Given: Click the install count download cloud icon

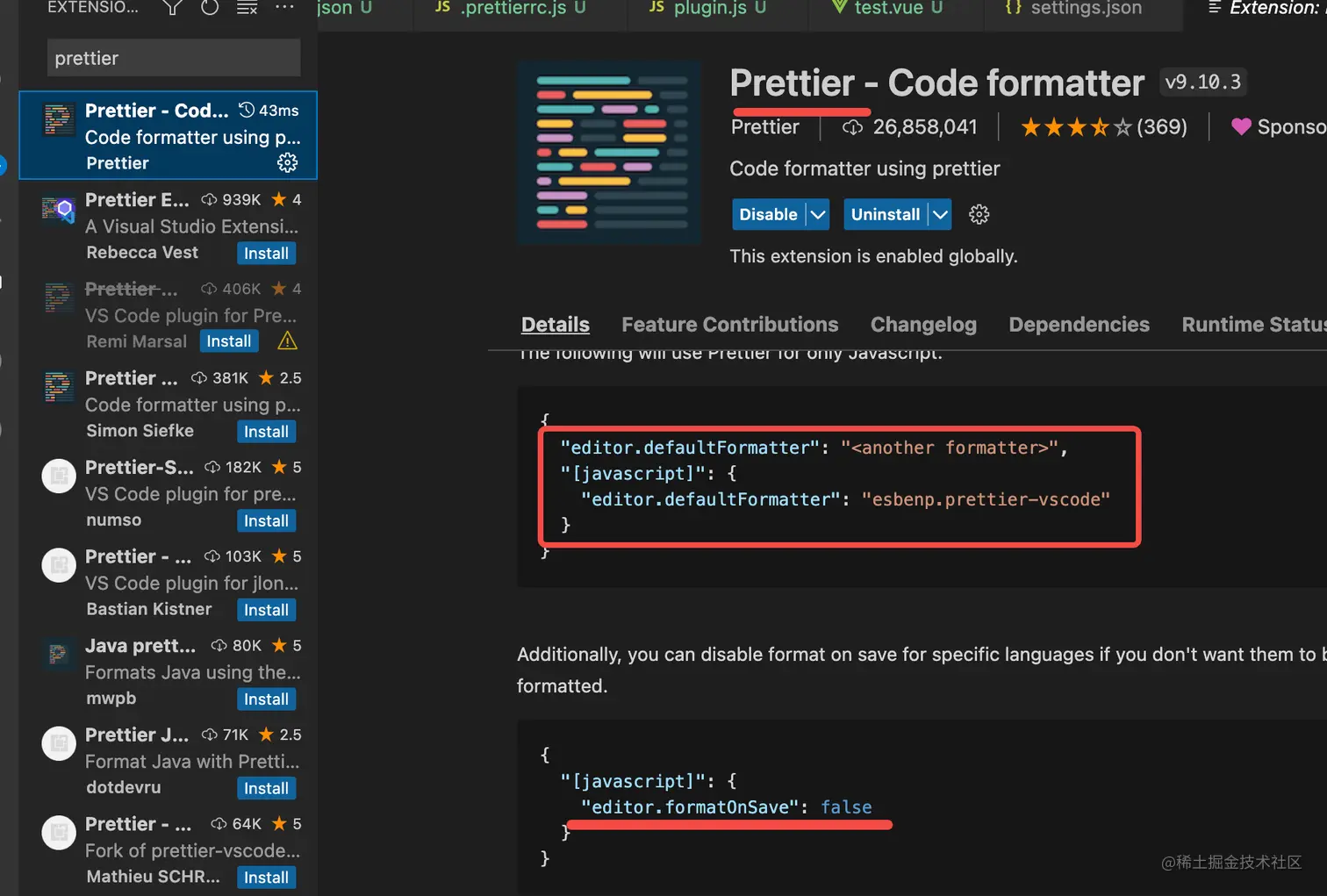Looking at the screenshot, I should click(x=852, y=127).
